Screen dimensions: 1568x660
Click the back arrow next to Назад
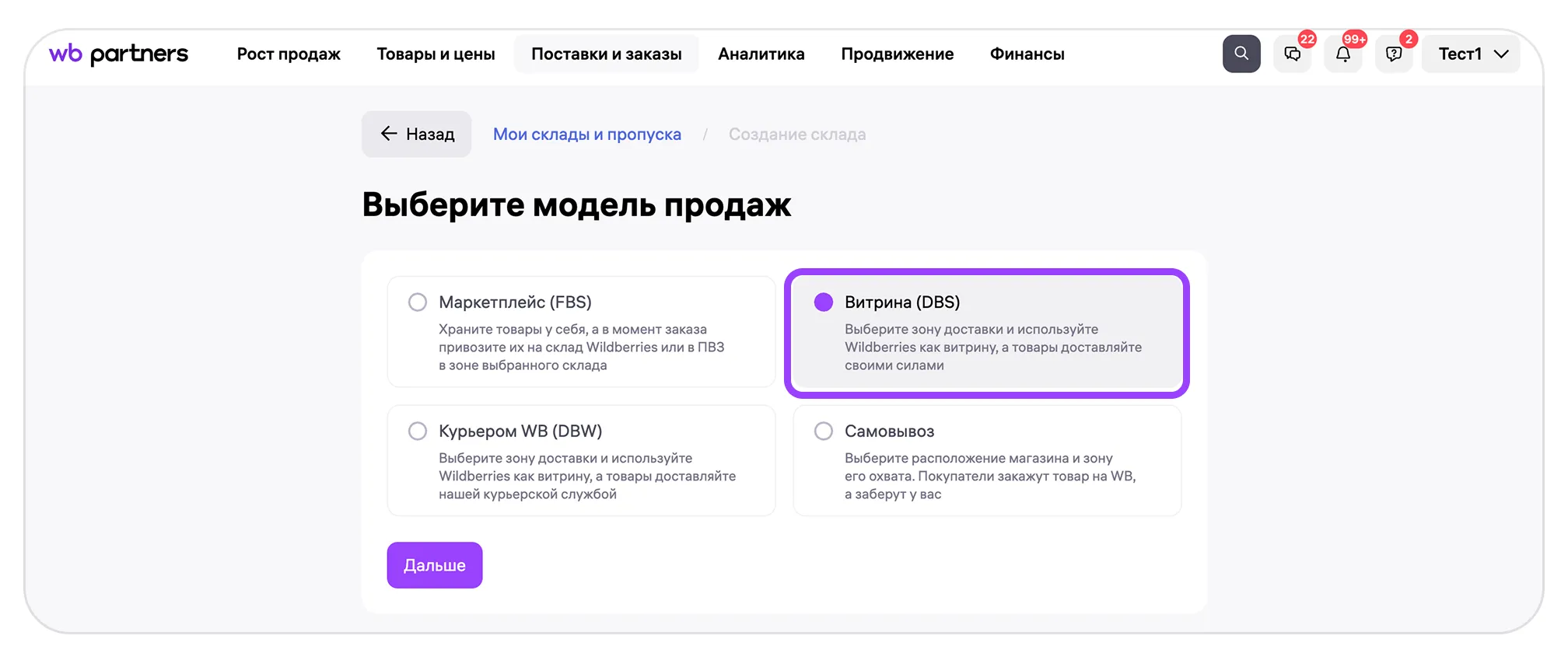click(x=389, y=134)
